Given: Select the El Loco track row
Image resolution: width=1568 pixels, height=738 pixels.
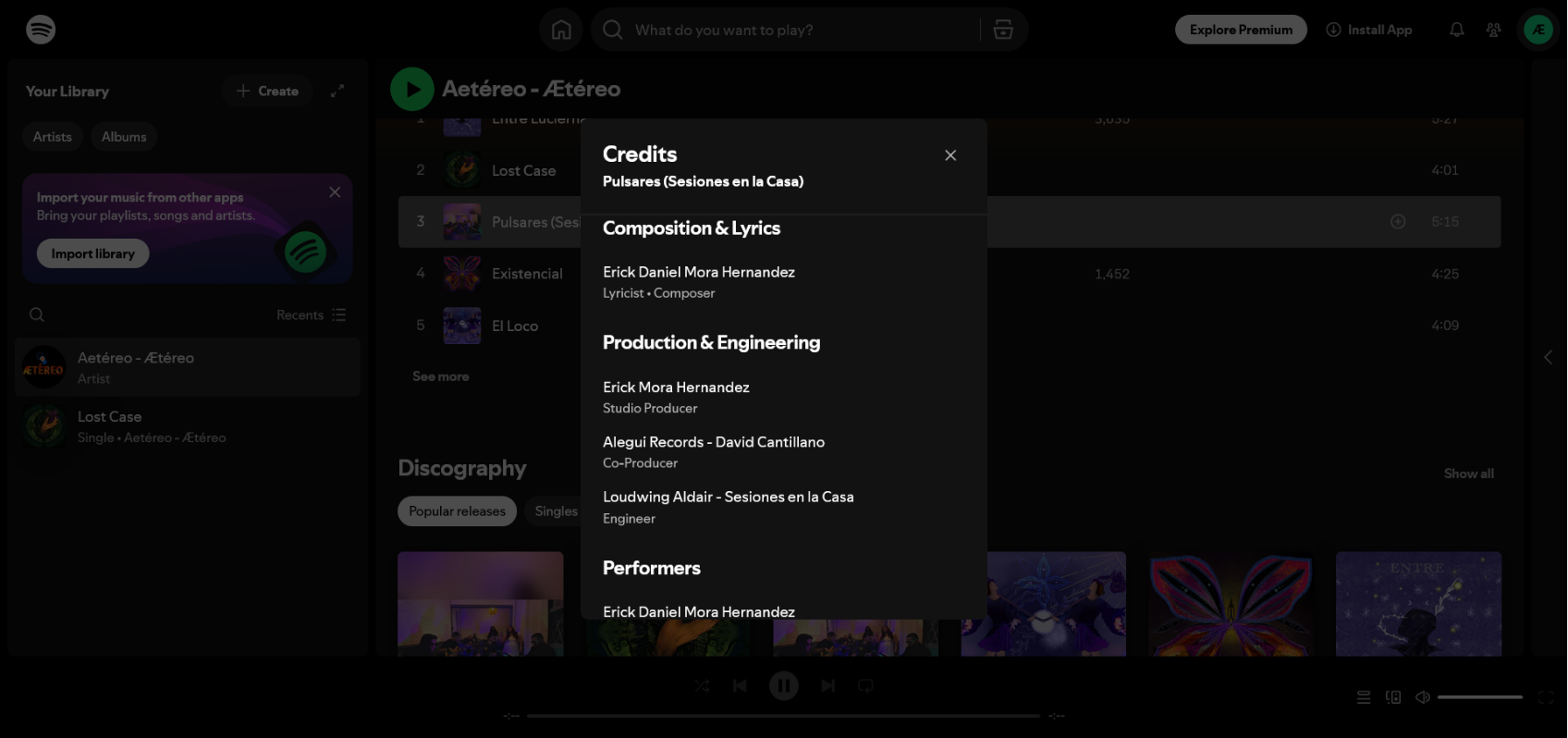Looking at the screenshot, I should pos(490,326).
